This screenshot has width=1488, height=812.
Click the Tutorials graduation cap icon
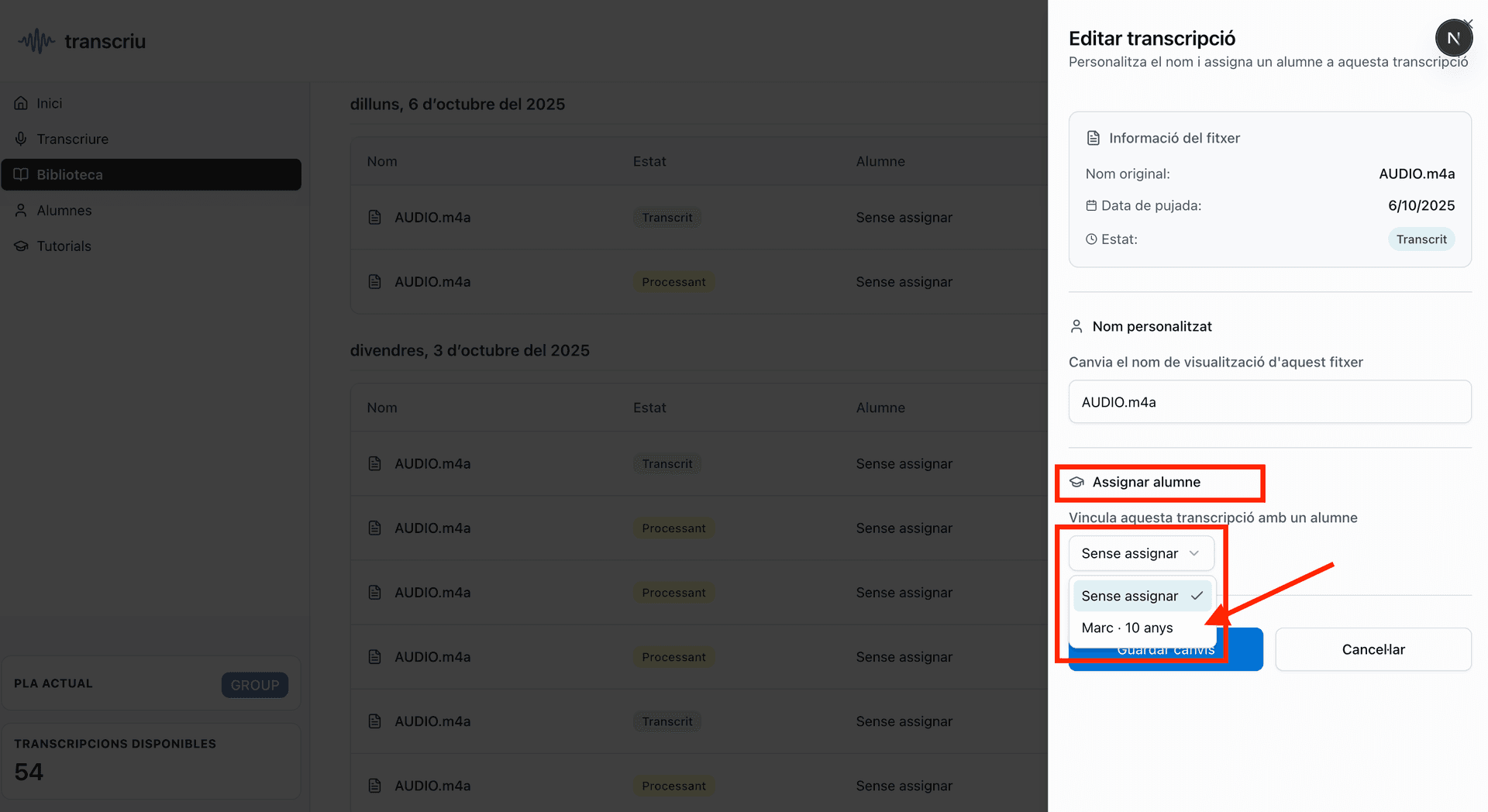(x=21, y=246)
